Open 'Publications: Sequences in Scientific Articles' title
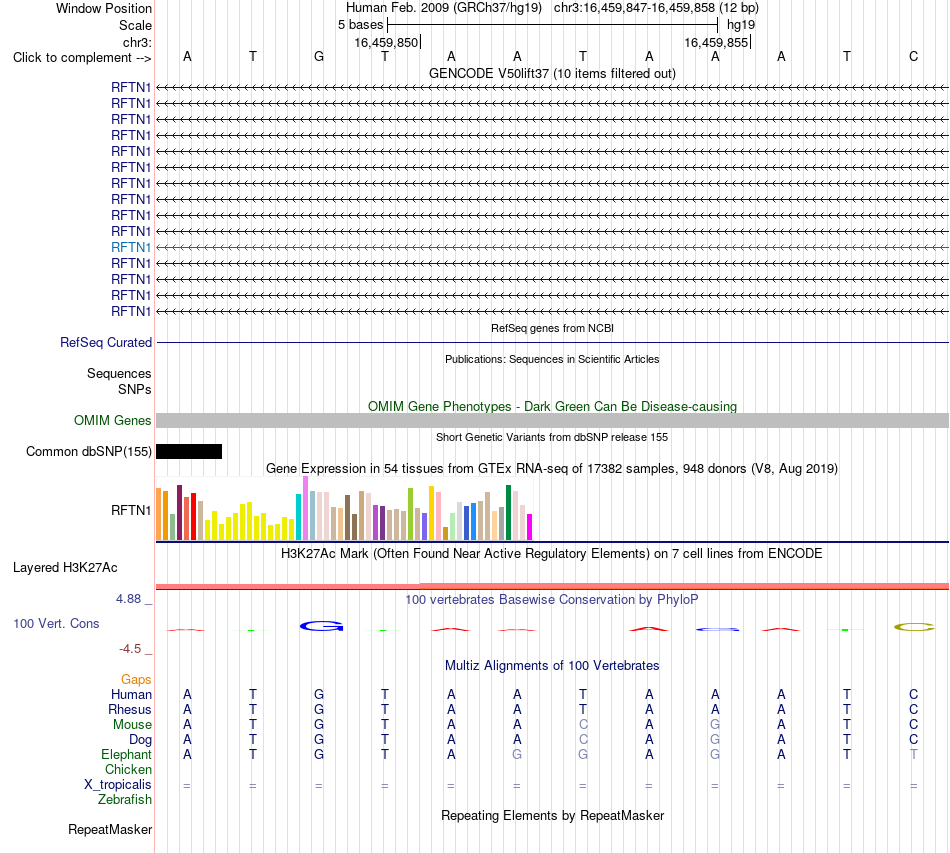The image size is (950, 853). tap(552, 359)
